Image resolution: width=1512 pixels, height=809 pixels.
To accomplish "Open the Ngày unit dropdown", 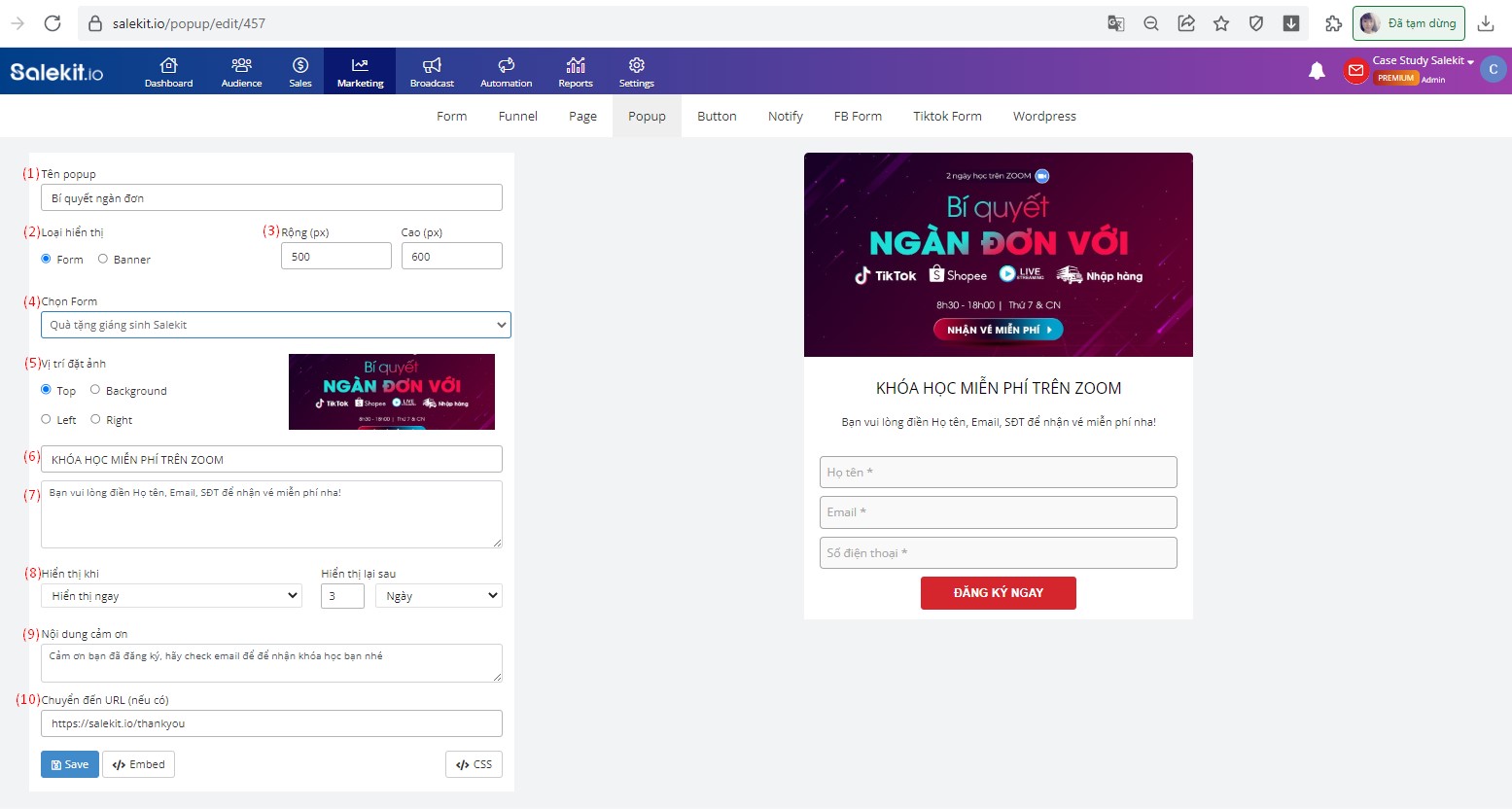I will (x=439, y=595).
